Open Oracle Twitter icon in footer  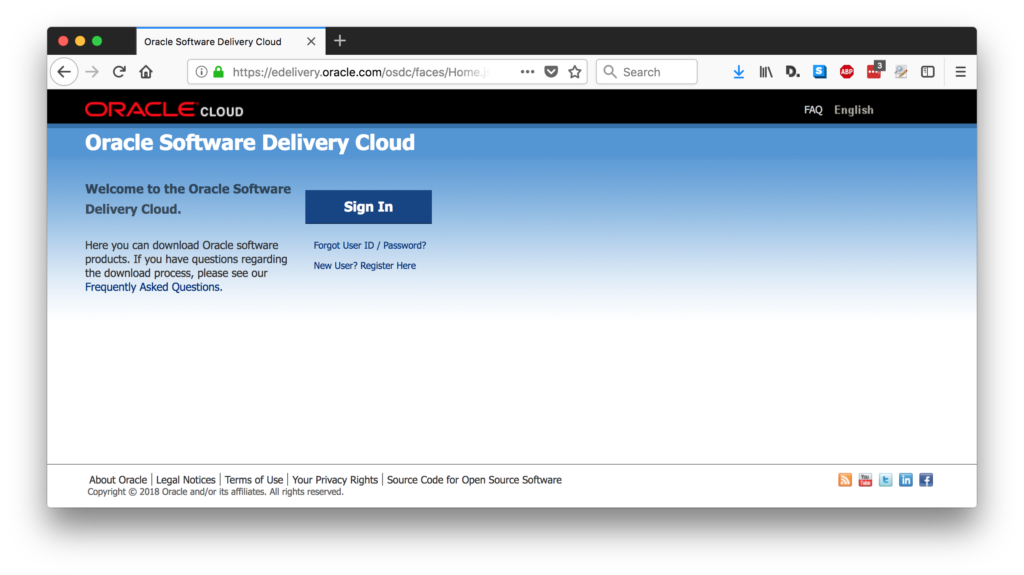pyautogui.click(x=886, y=480)
